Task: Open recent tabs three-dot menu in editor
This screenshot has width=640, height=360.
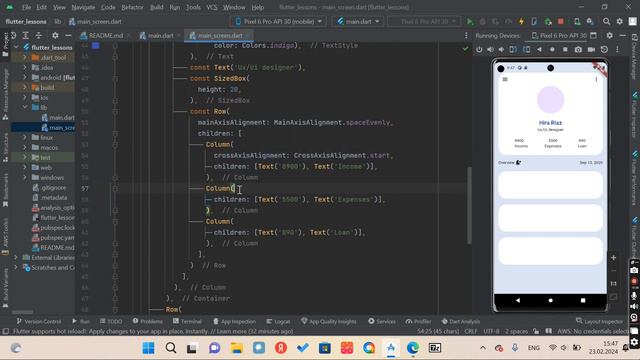Action: tap(466, 36)
